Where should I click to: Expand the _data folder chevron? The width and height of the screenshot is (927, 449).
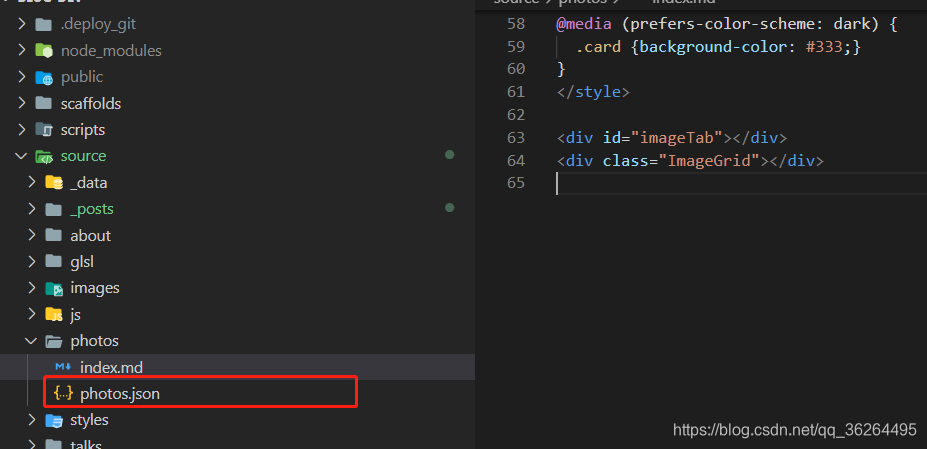tap(32, 182)
